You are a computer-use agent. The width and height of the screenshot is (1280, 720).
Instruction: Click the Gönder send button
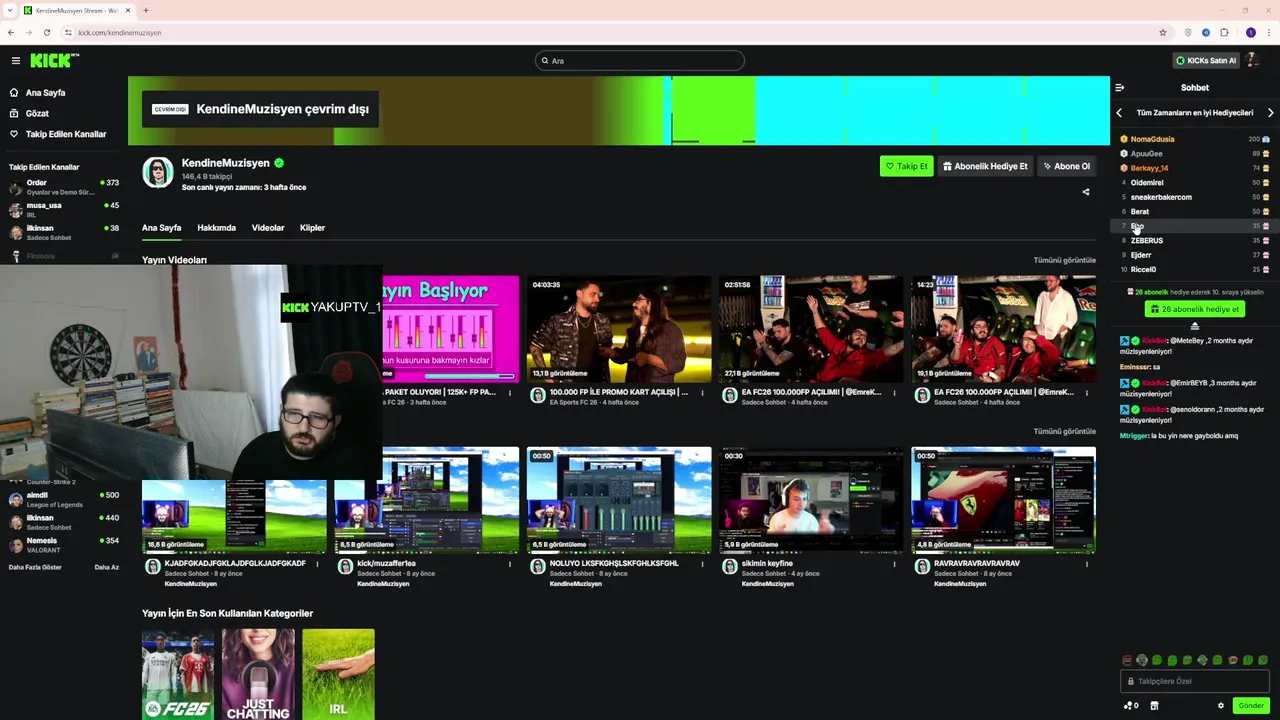coord(1251,706)
